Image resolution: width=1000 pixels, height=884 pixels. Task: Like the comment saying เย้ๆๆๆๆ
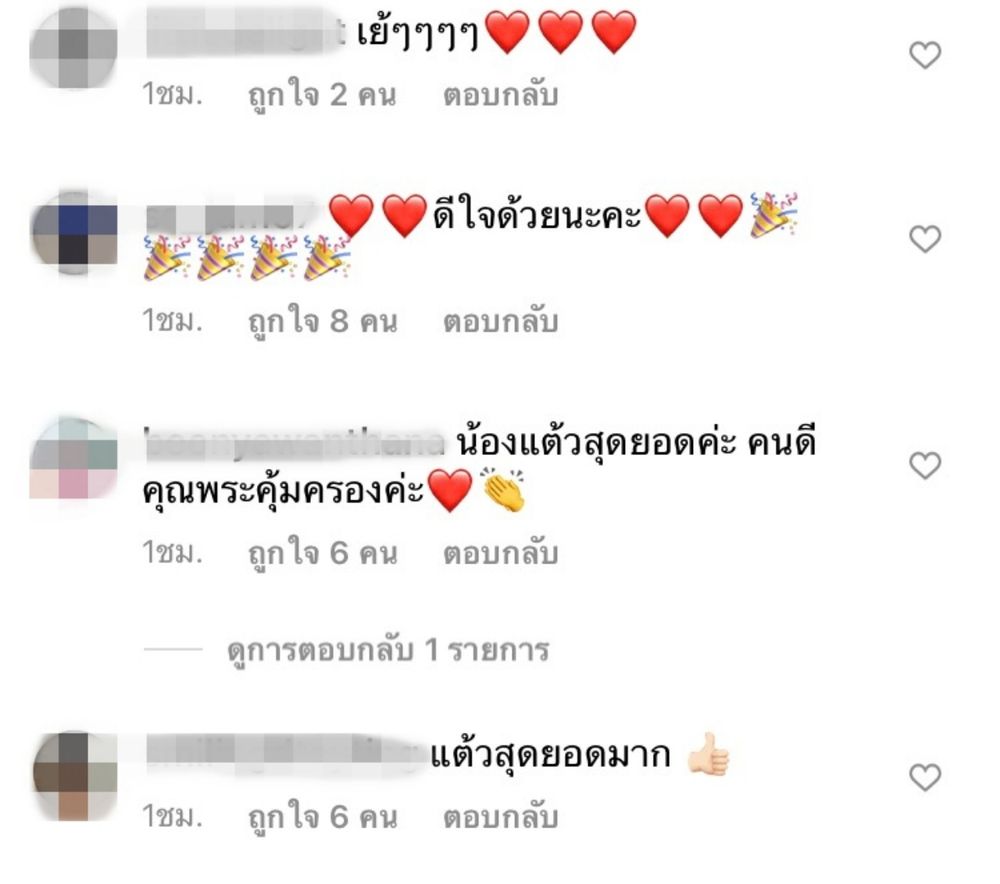coord(925,55)
